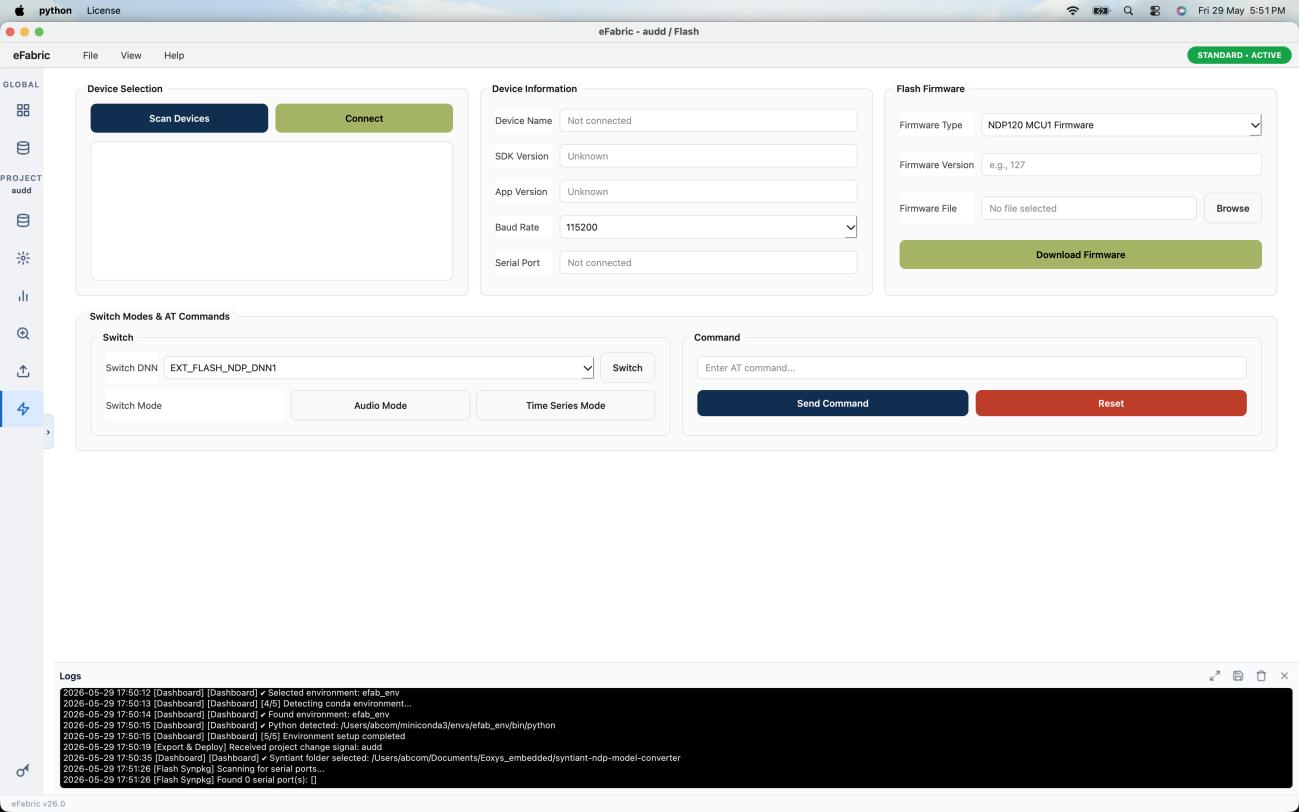
Task: Select Time Series Mode
Action: click(x=565, y=405)
